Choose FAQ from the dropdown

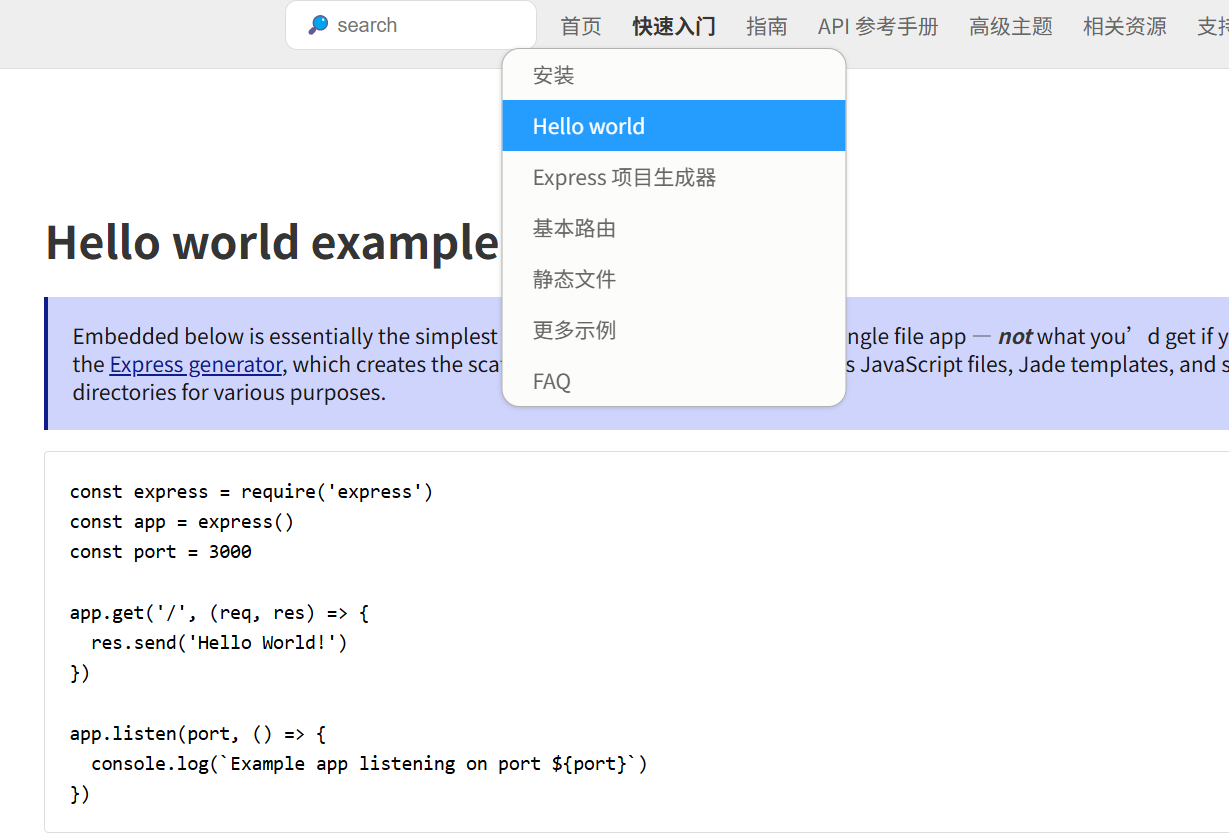(x=674, y=381)
